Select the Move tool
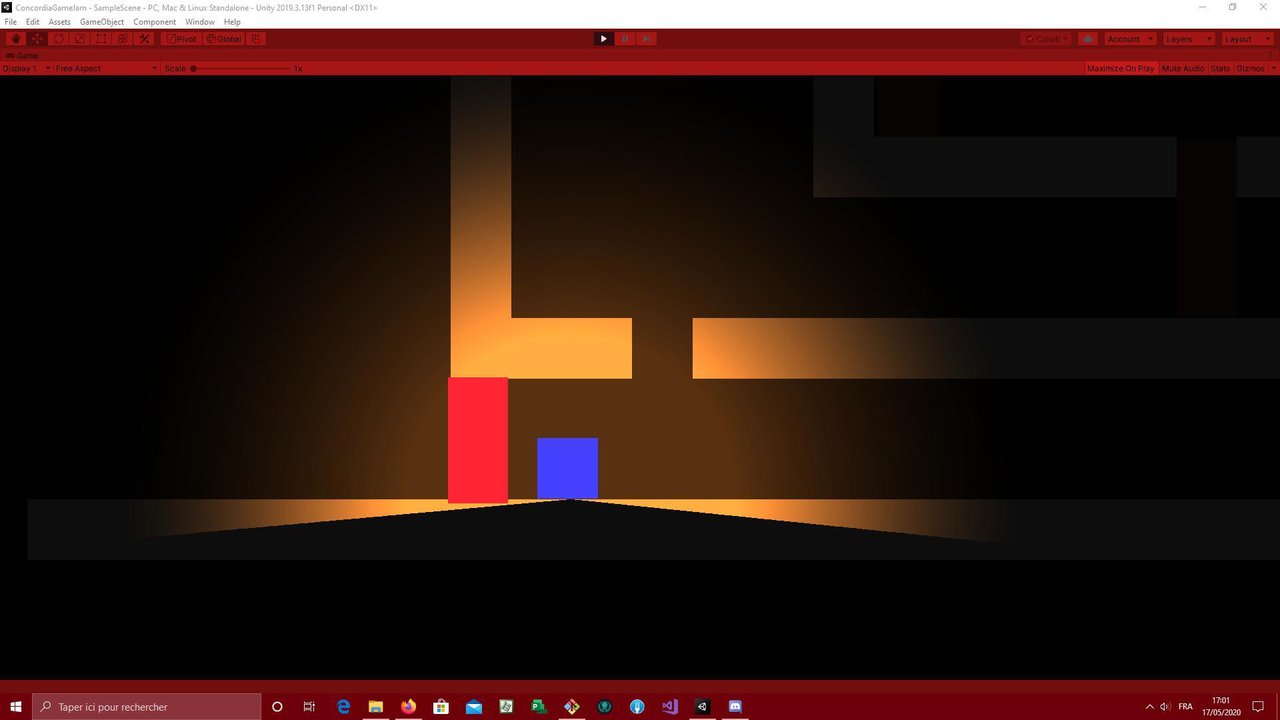Viewport: 1280px width, 720px height. 37,39
